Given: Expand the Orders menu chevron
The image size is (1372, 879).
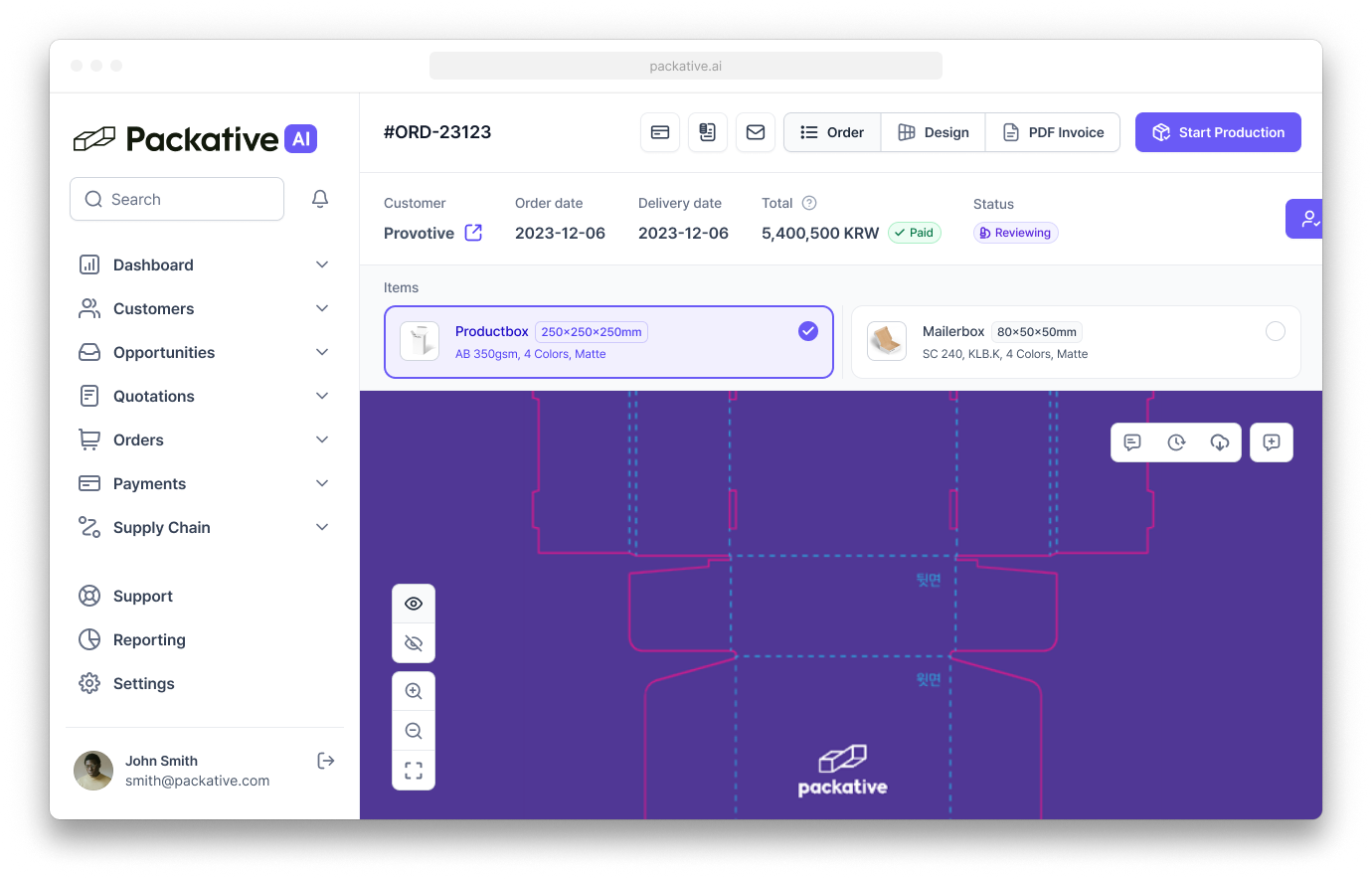Looking at the screenshot, I should [x=322, y=439].
